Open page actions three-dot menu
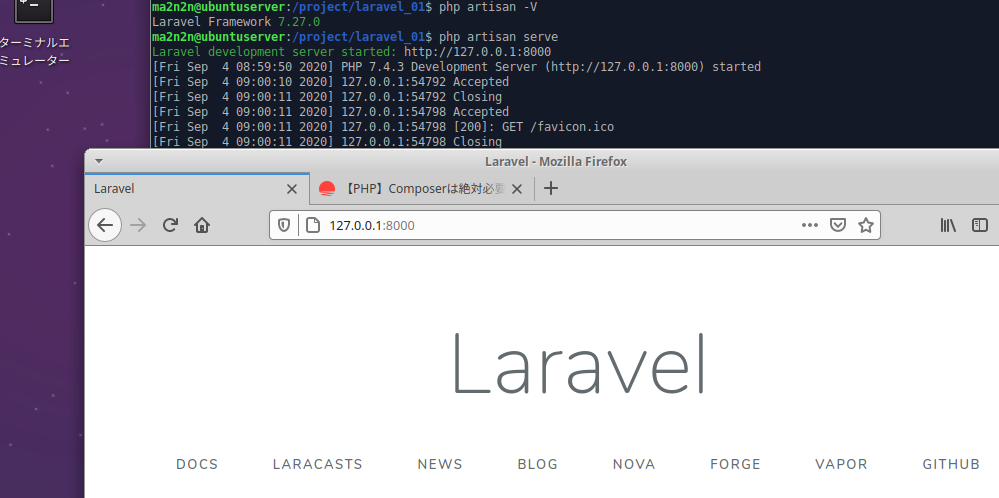 (810, 225)
